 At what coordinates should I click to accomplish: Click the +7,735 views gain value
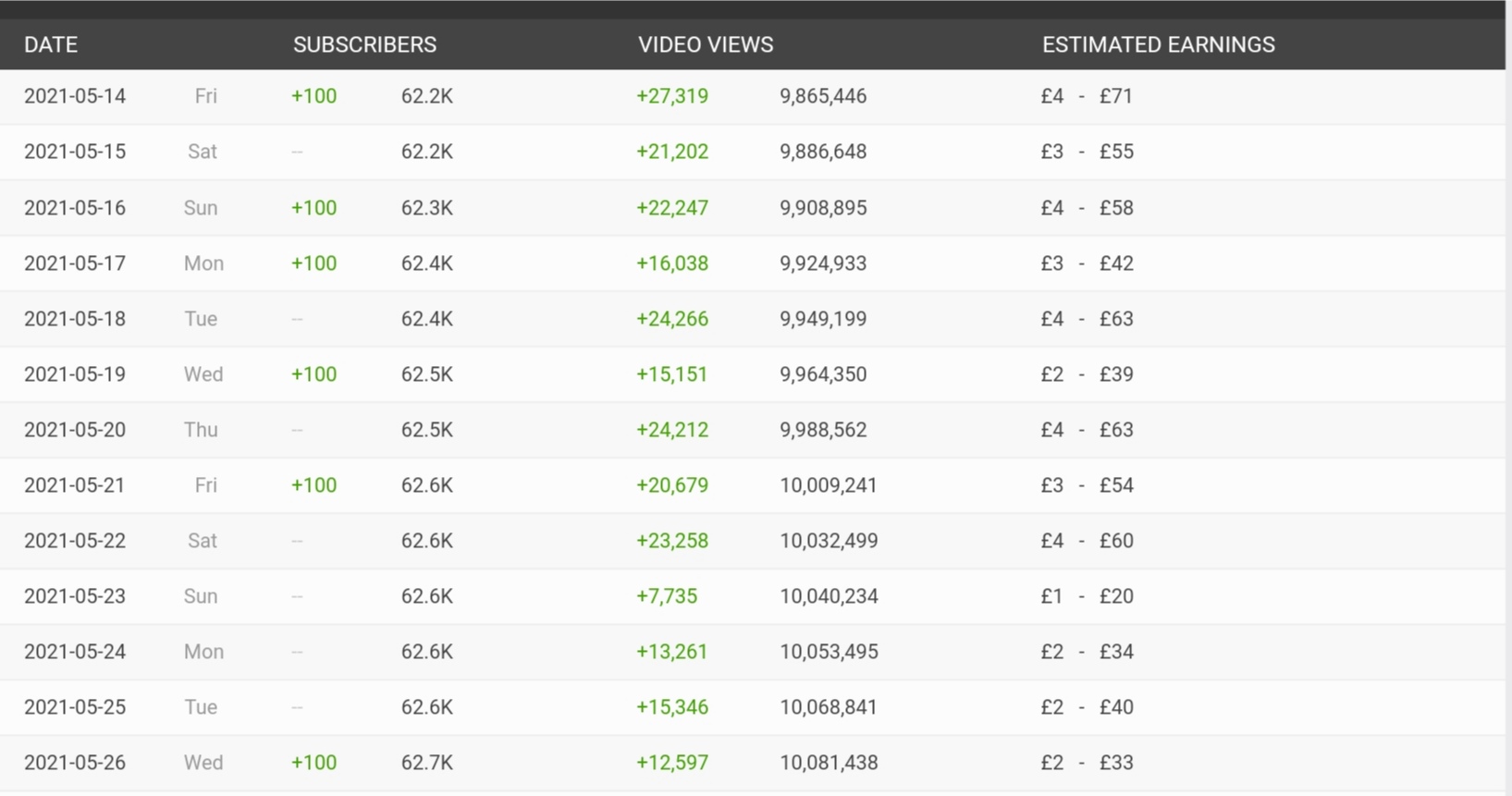coord(667,596)
